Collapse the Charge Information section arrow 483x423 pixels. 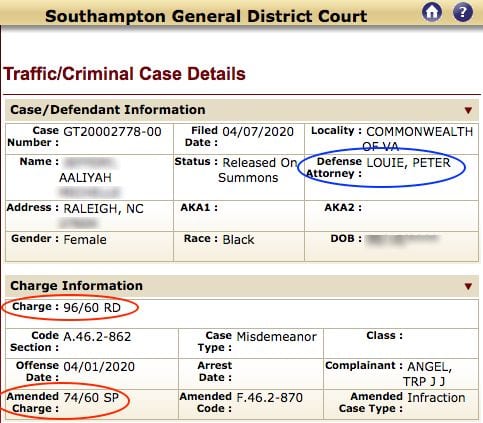tap(468, 286)
